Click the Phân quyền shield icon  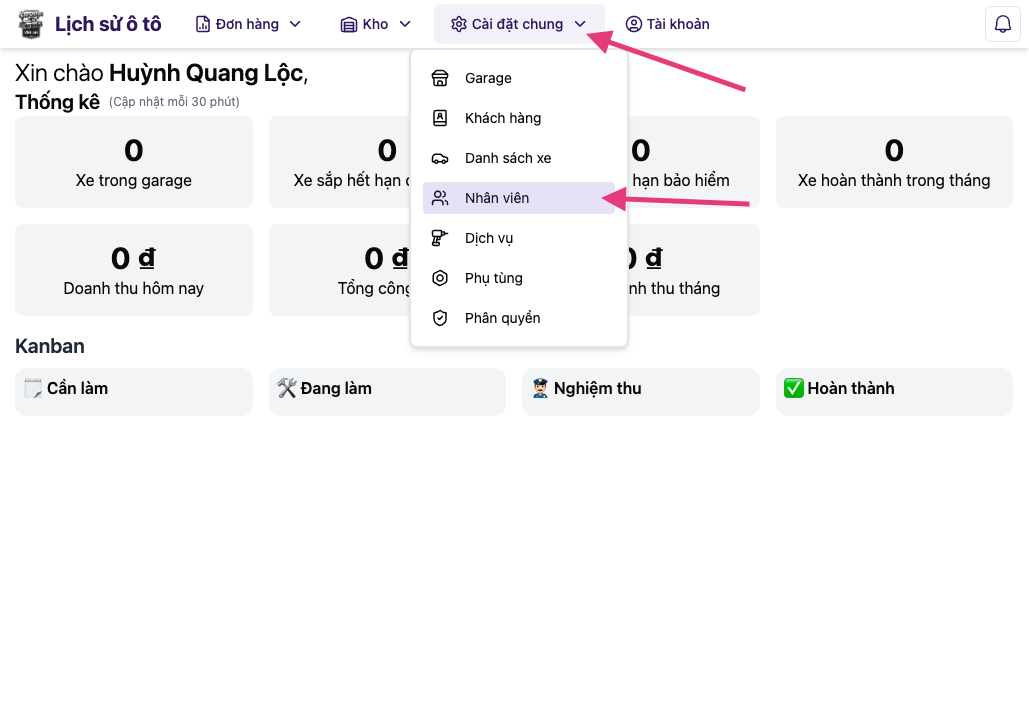440,318
